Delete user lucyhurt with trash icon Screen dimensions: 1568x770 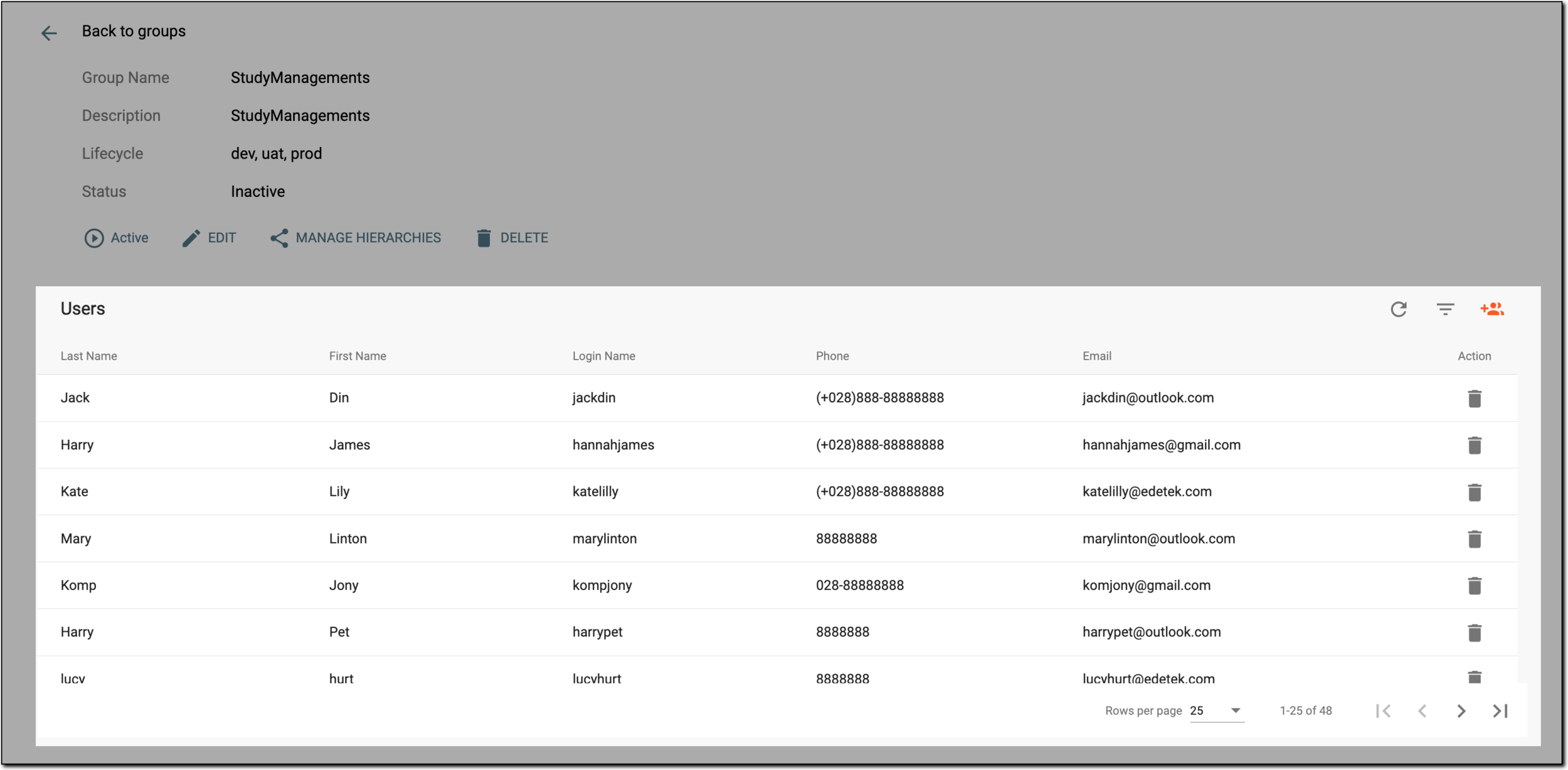coord(1475,676)
